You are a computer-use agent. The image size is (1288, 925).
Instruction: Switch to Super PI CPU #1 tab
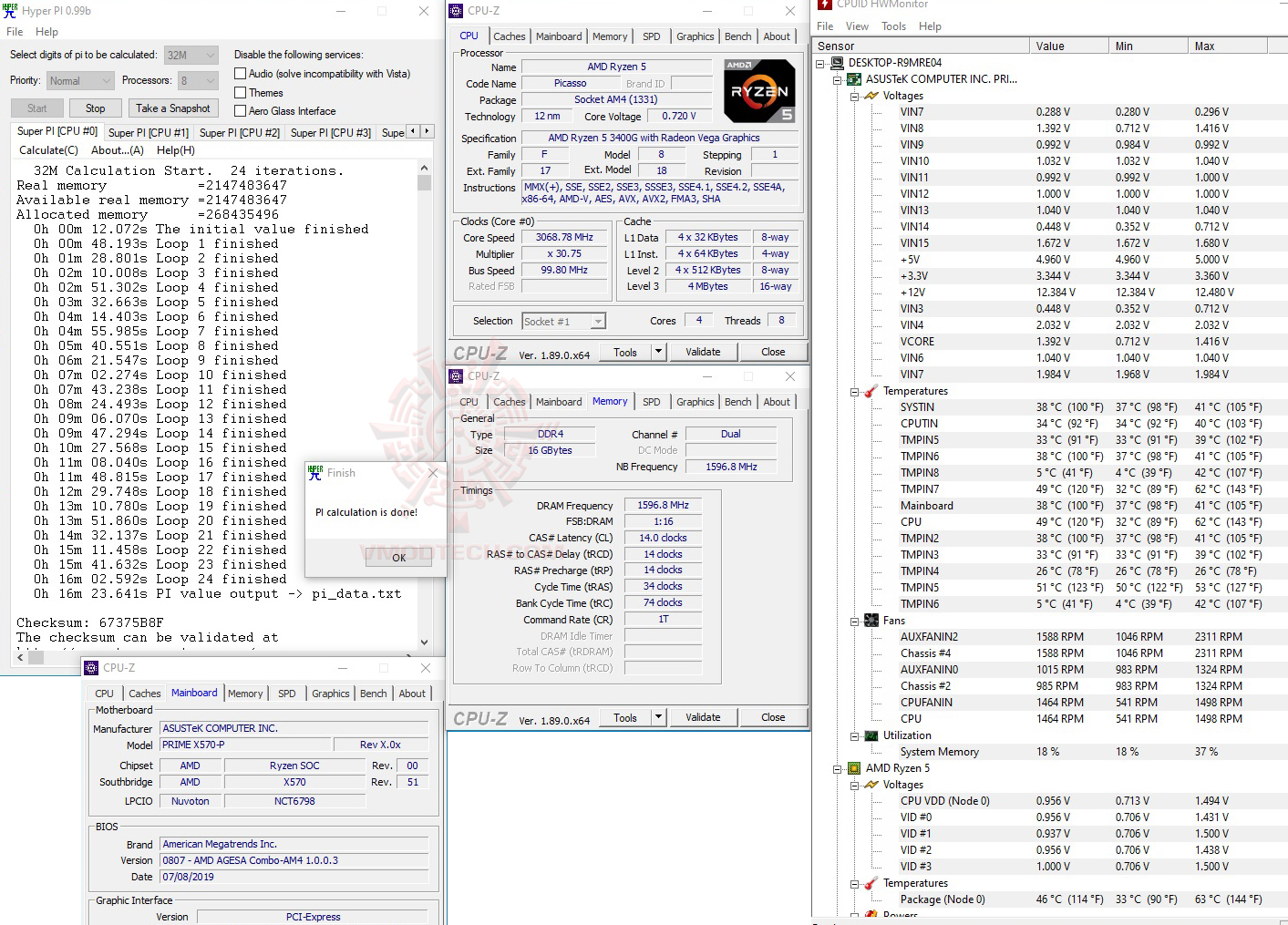tap(149, 133)
